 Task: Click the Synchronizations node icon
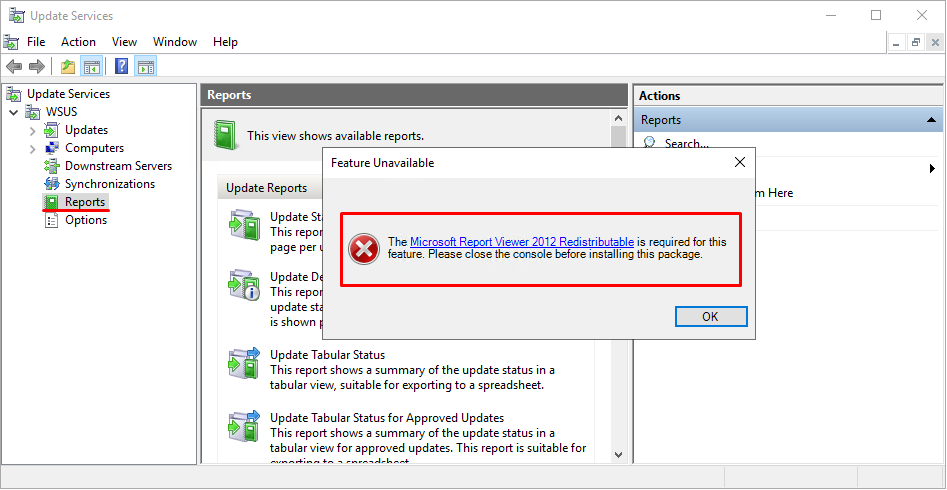click(52, 184)
